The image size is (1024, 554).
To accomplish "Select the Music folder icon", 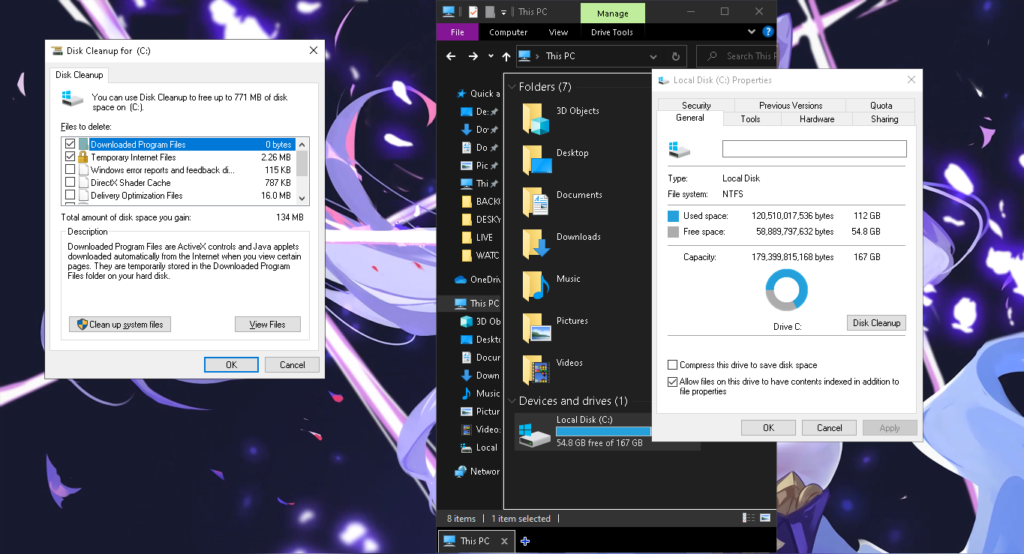I will click(536, 286).
